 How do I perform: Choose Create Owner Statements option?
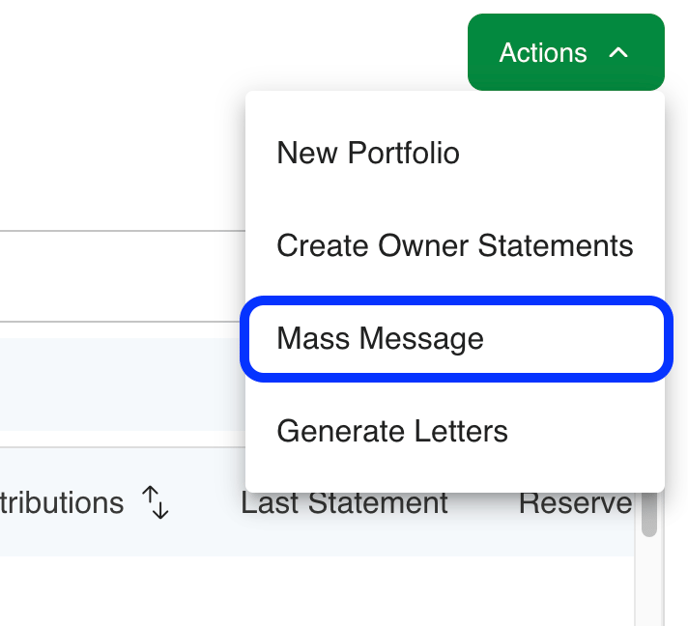click(x=454, y=246)
